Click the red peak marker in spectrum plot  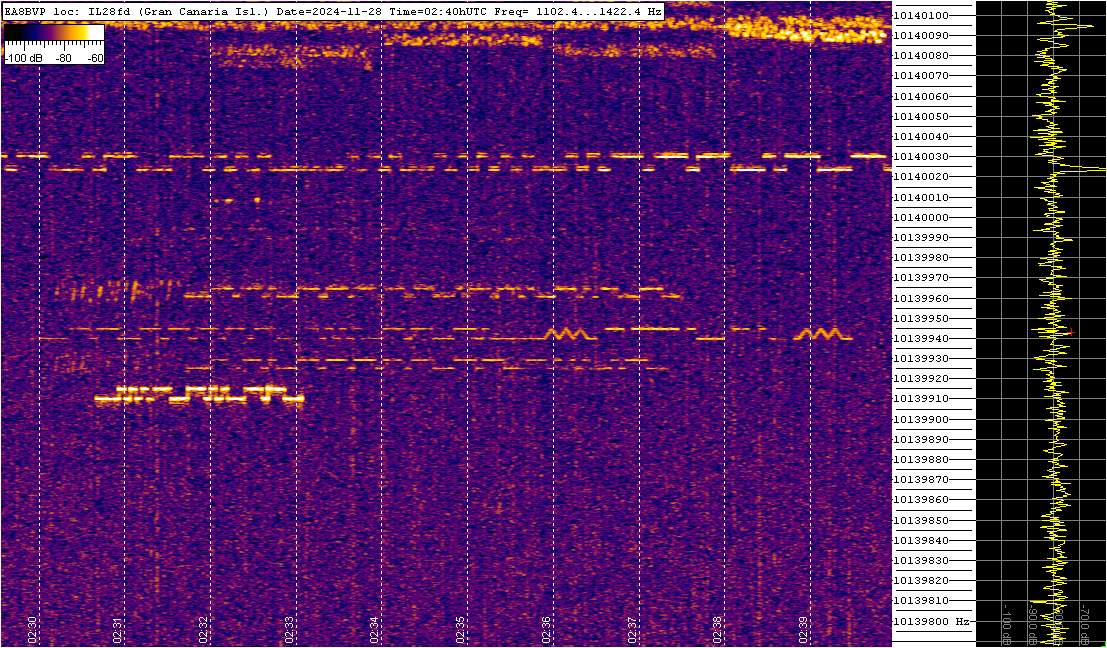click(1070, 331)
